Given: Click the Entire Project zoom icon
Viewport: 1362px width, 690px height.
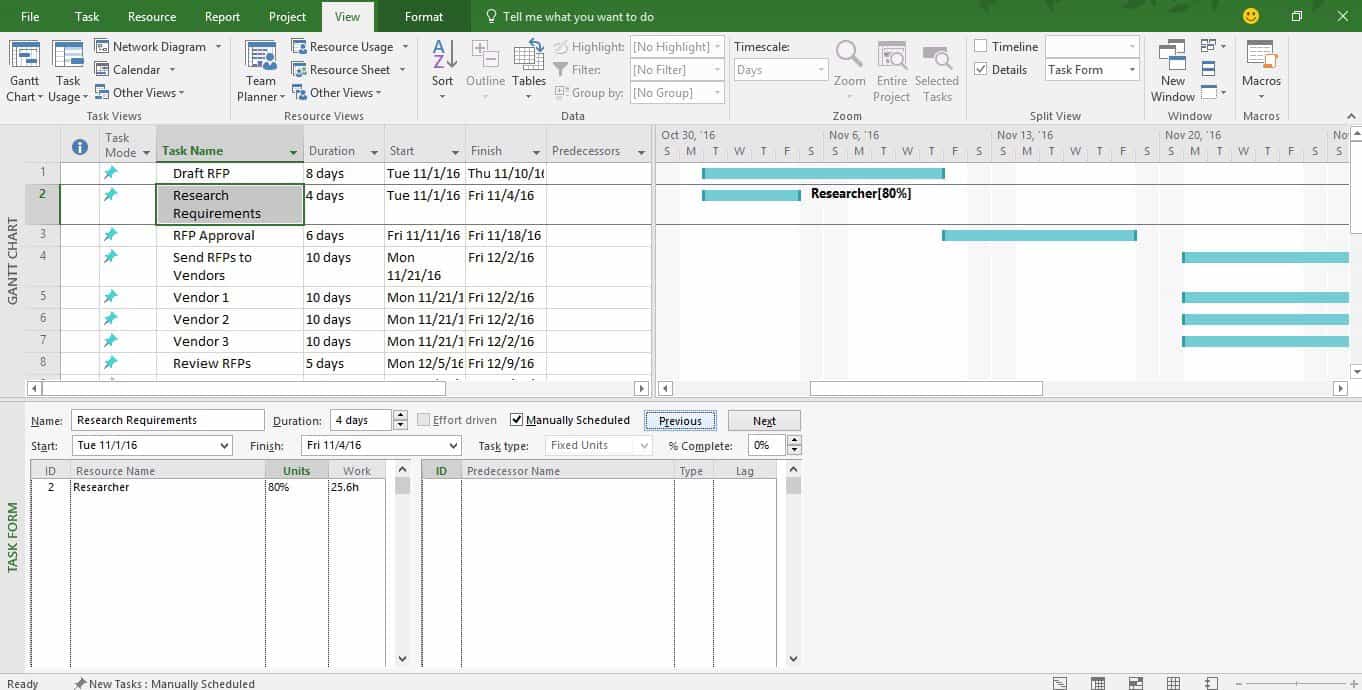Looking at the screenshot, I should click(891, 56).
